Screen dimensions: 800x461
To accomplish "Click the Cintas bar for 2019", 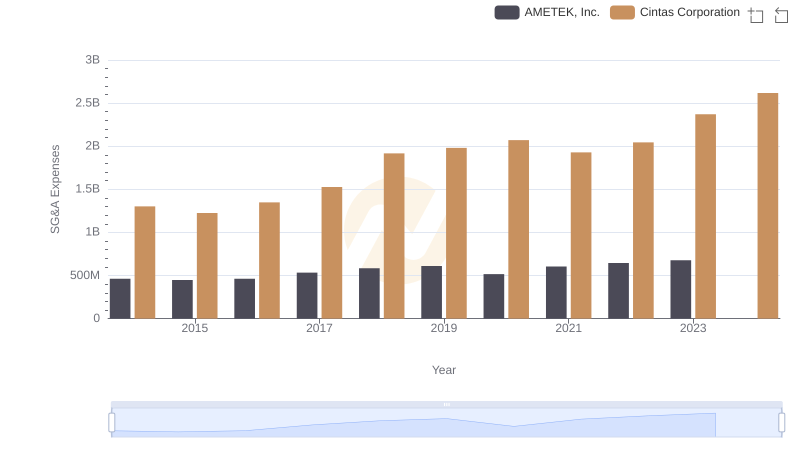I will point(456,233).
